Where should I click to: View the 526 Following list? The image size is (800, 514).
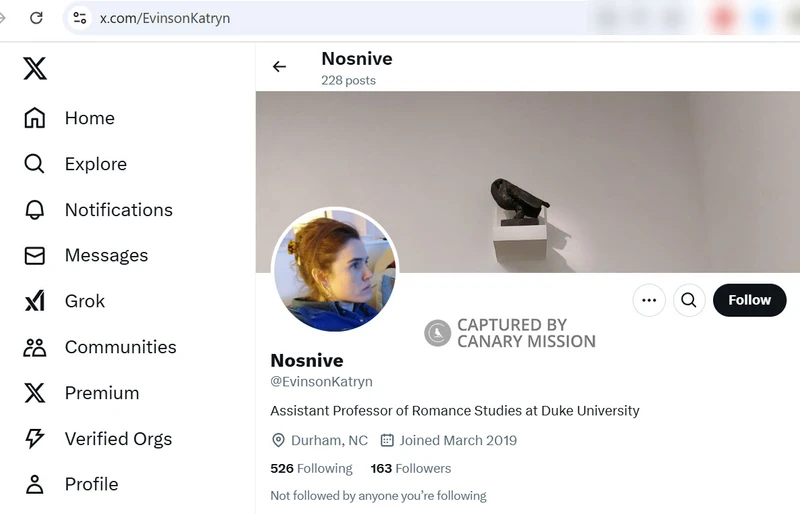point(311,469)
